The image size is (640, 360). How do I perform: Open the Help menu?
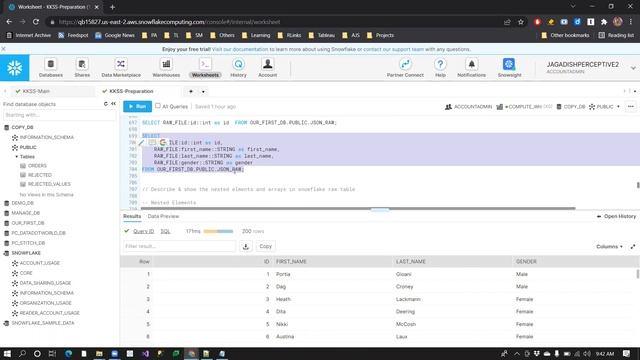click(x=440, y=68)
